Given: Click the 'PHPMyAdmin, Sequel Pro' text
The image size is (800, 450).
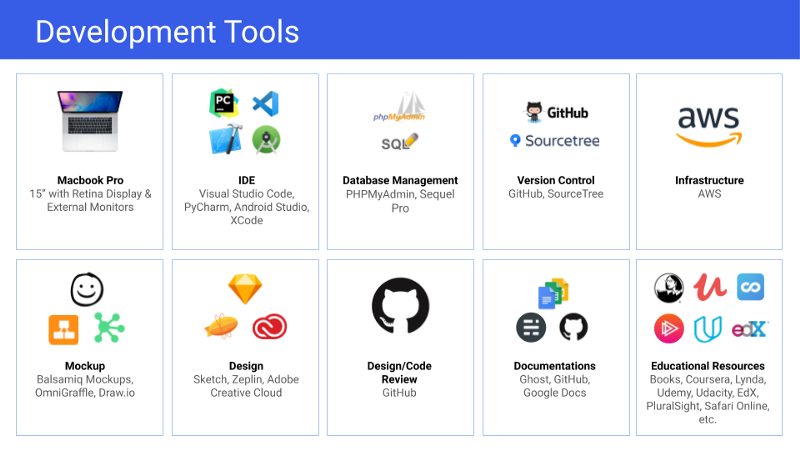Looking at the screenshot, I should (x=400, y=201).
